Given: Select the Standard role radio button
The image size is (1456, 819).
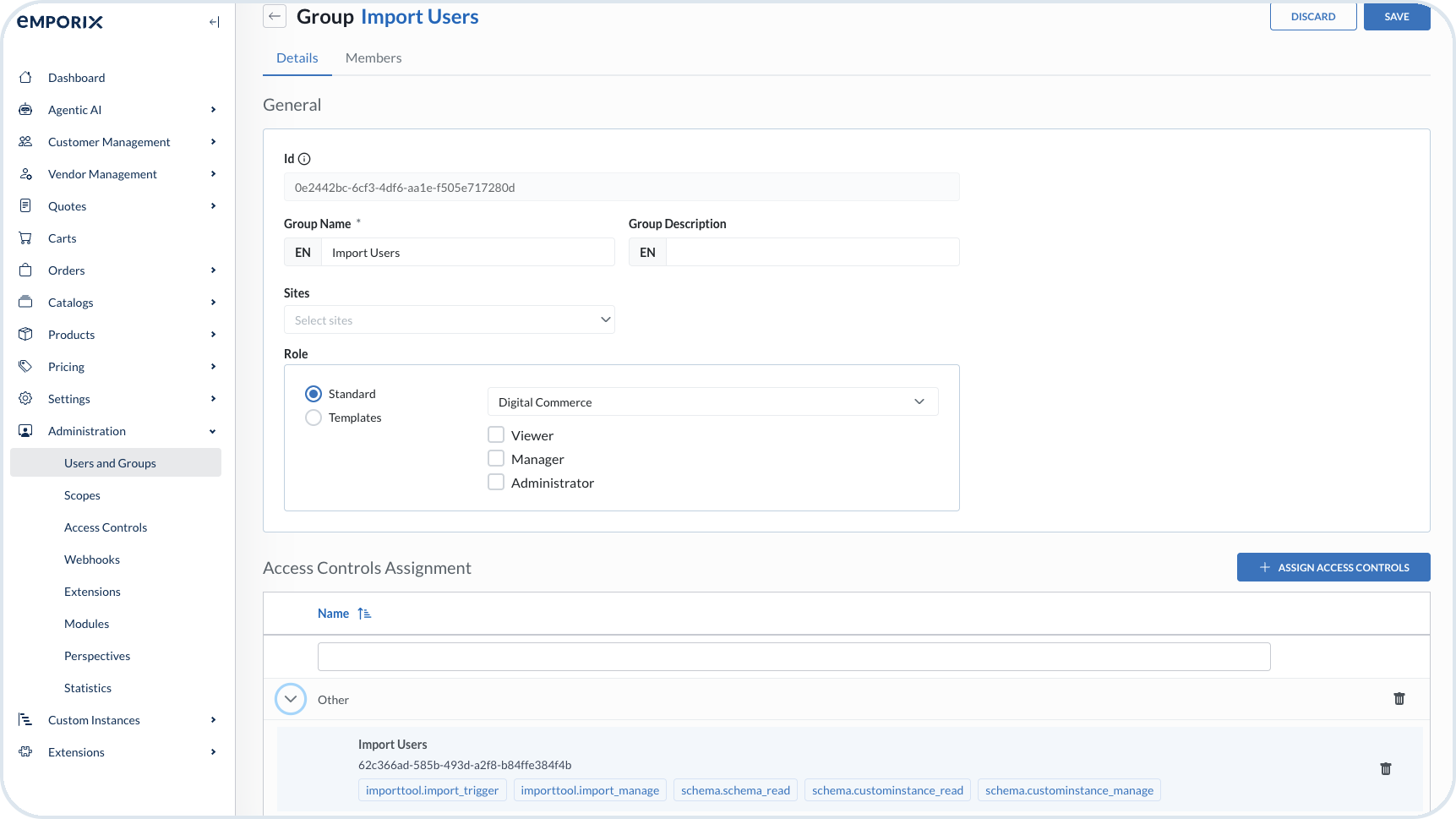Looking at the screenshot, I should [314, 394].
